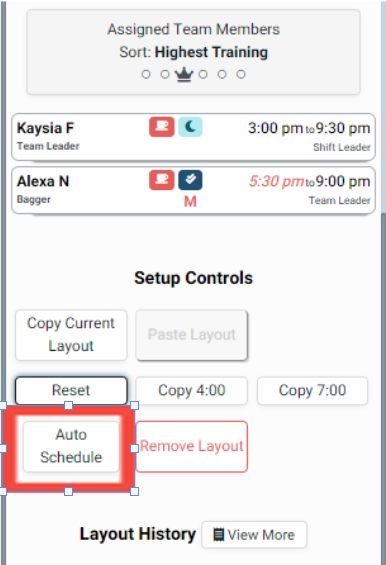Open Kaysia F team member card
Viewport: 386px width, 565px height.
click(x=194, y=137)
